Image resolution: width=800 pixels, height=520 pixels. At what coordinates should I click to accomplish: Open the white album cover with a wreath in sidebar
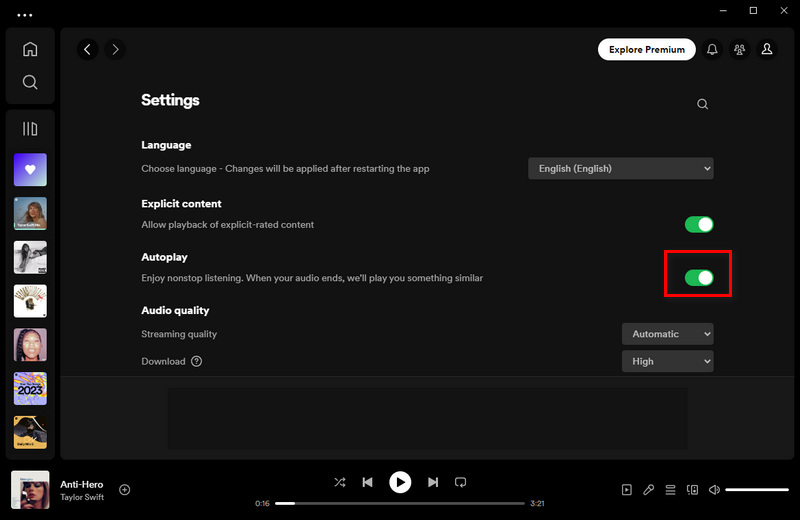point(30,301)
